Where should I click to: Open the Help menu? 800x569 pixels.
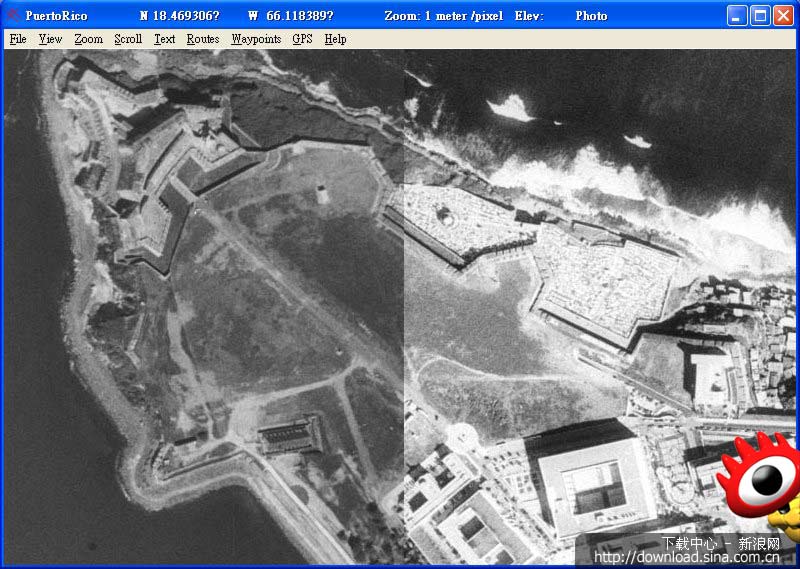(x=335, y=39)
